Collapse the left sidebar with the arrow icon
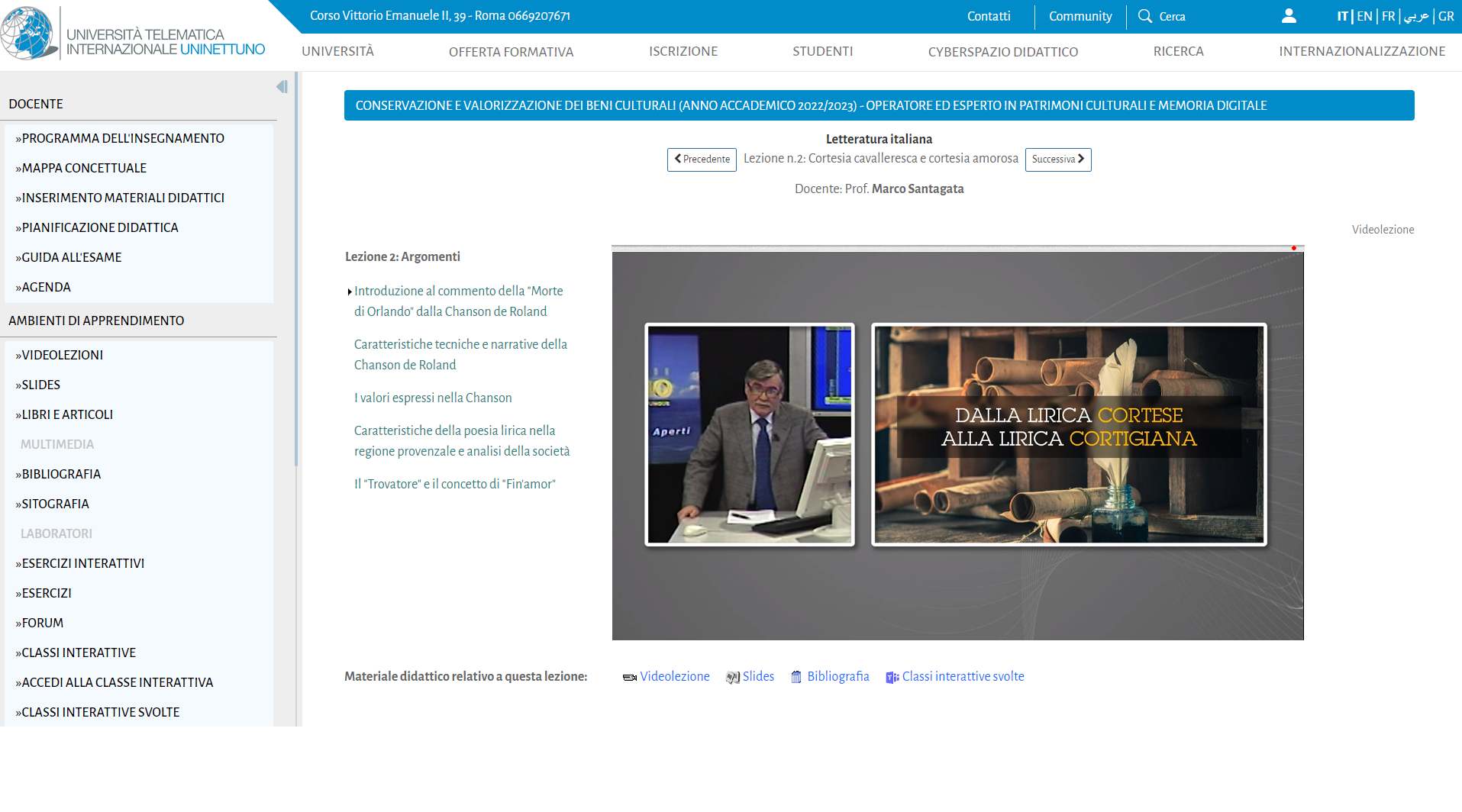Image resolution: width=1462 pixels, height=812 pixels. (x=282, y=87)
